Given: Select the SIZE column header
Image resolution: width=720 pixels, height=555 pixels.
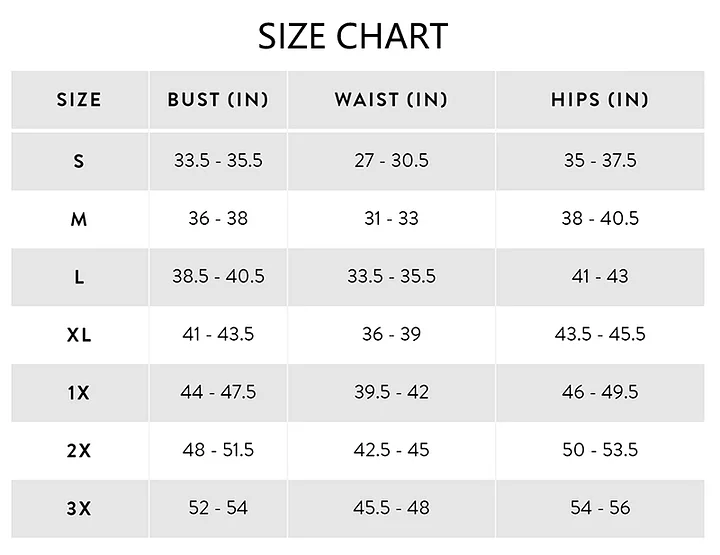Looking at the screenshot, I should click(x=79, y=100).
